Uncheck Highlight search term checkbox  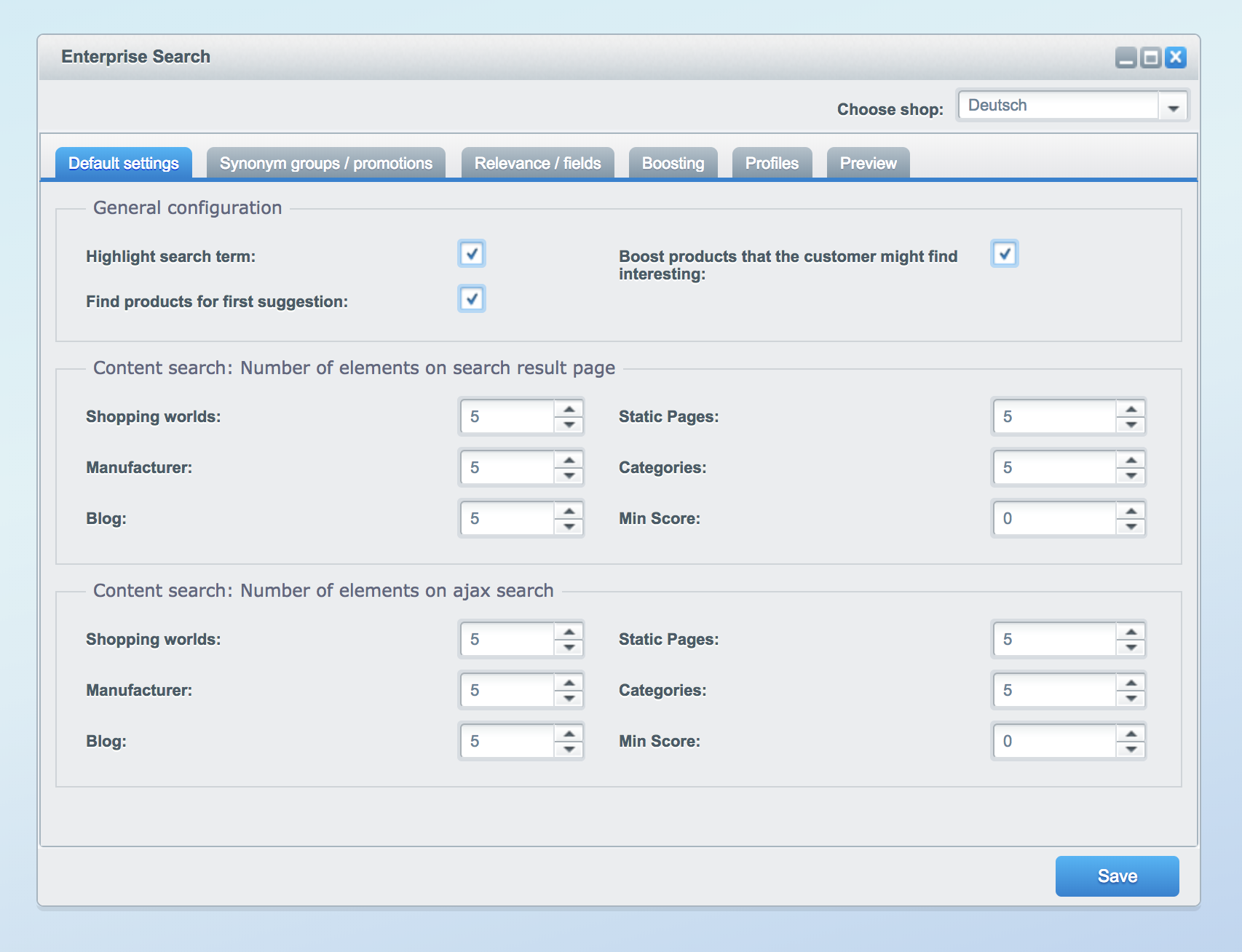pos(472,254)
